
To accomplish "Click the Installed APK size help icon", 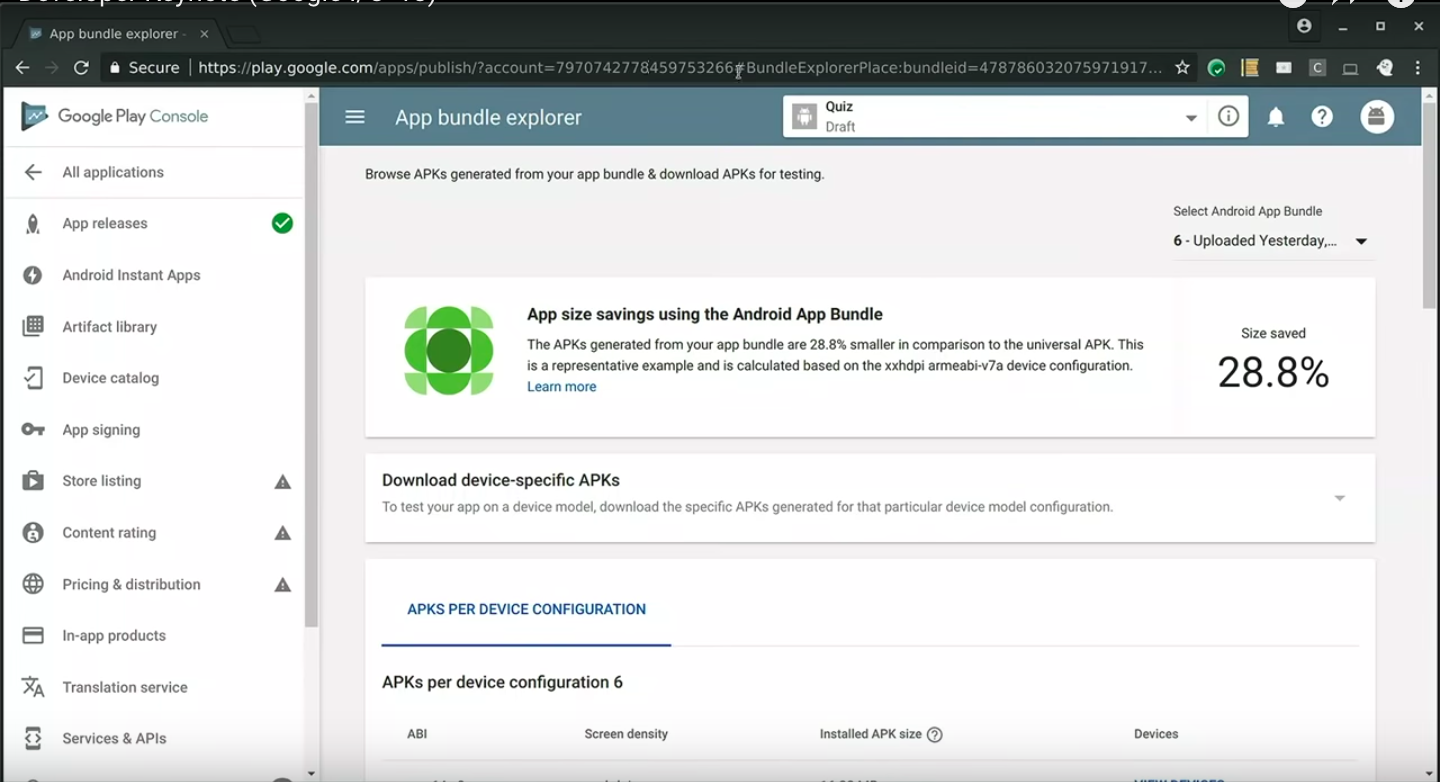I will 935,735.
